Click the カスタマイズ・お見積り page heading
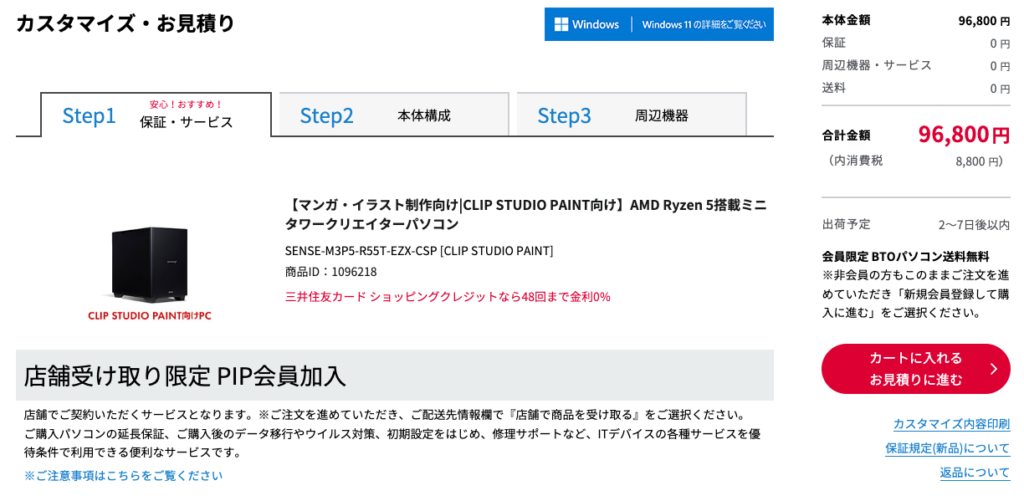1024x496 pixels. [125, 23]
